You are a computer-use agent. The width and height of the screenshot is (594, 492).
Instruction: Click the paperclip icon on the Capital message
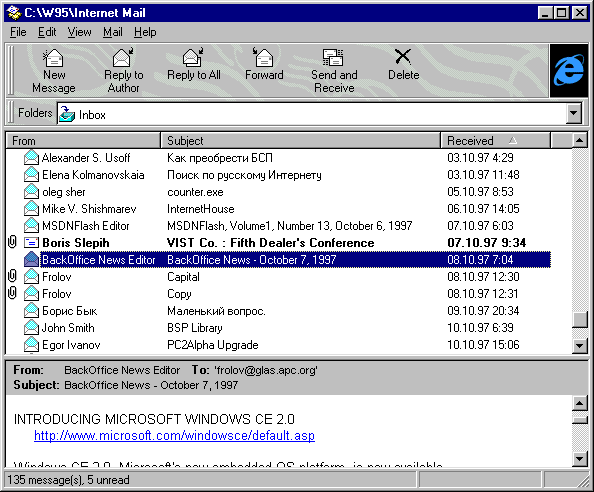(x=12, y=276)
